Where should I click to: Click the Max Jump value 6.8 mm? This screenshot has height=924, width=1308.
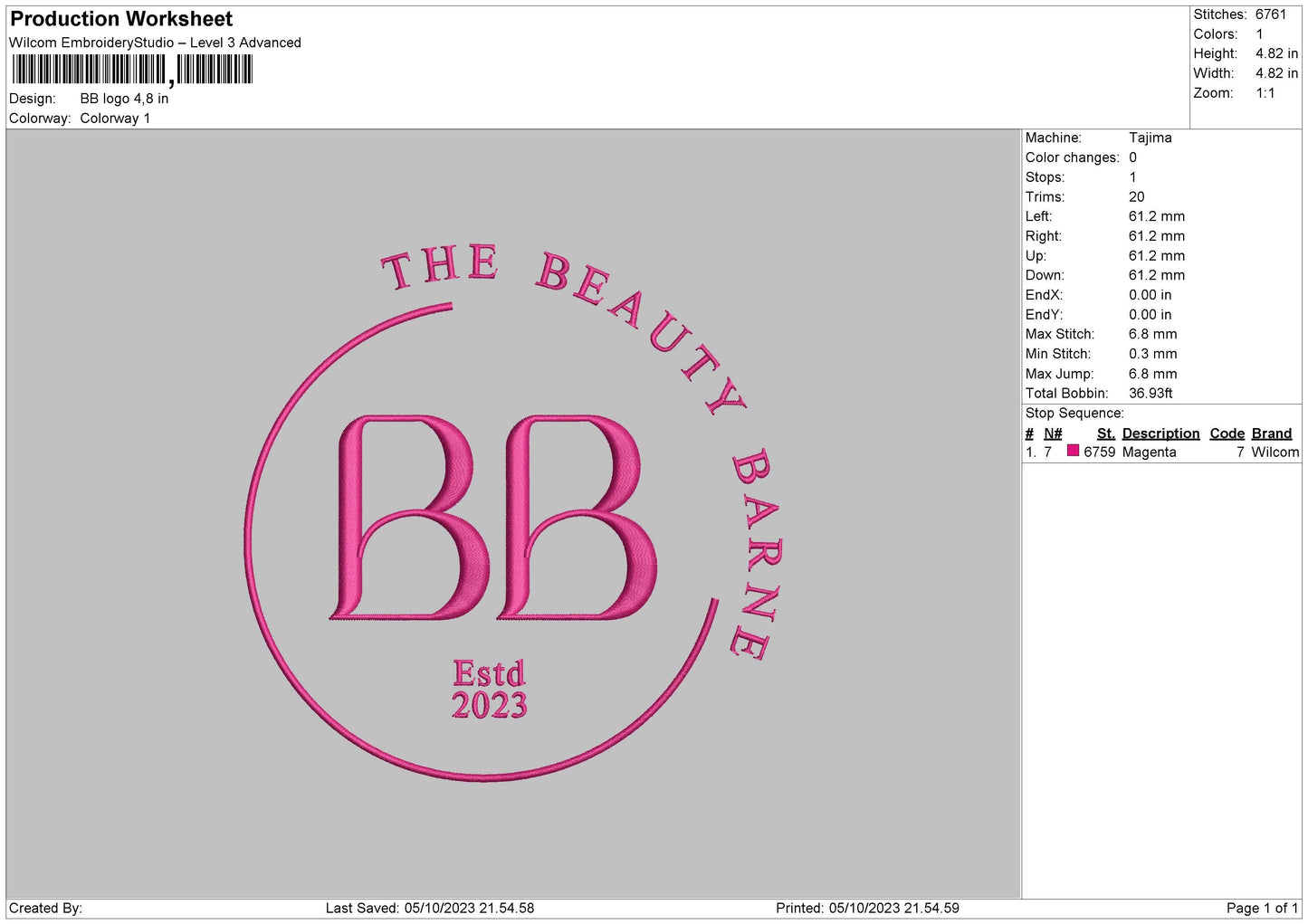coord(1152,374)
